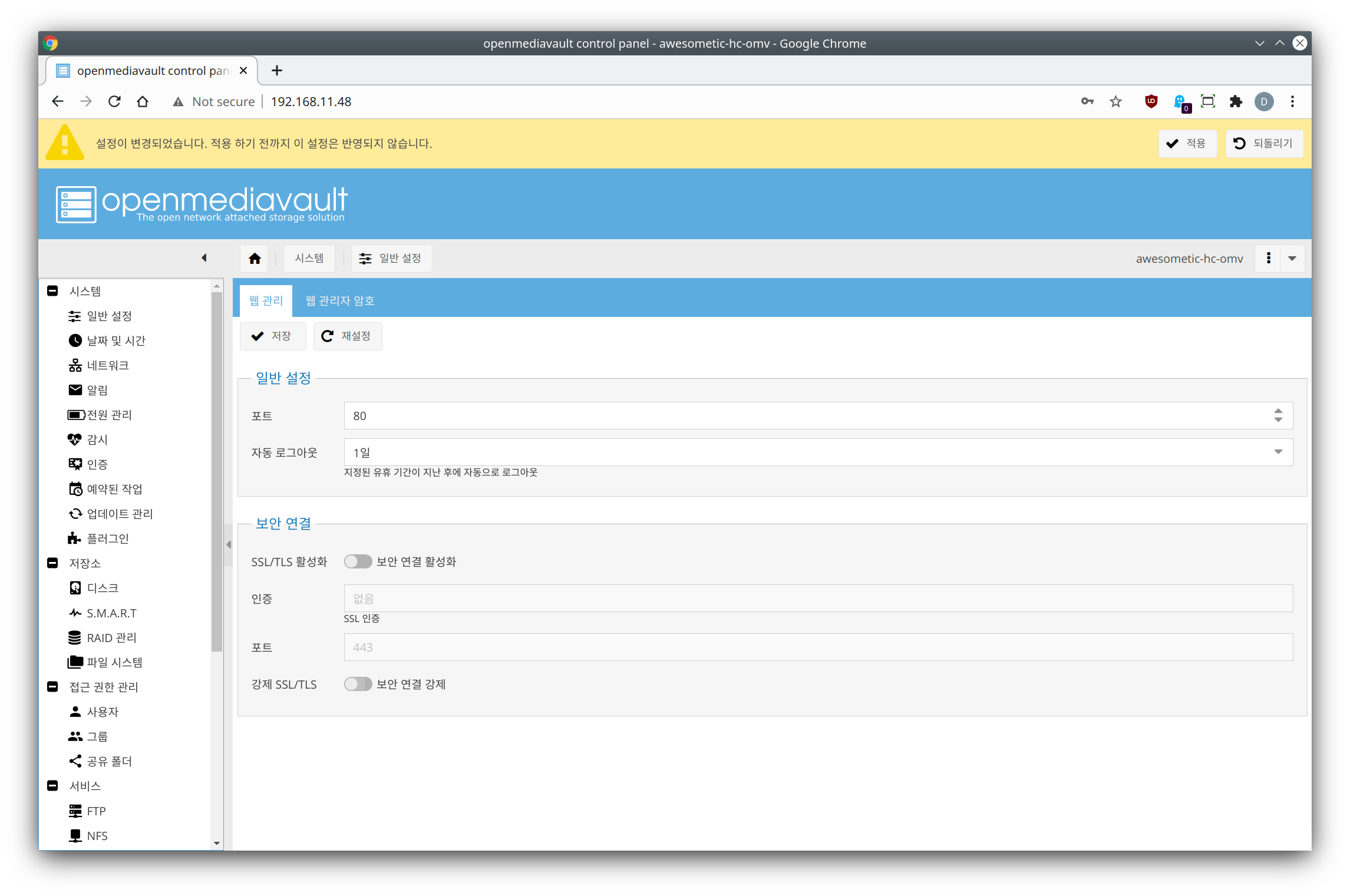Select the RAID 관리 database icon
Viewport: 1350px width, 896px height.
coord(75,638)
